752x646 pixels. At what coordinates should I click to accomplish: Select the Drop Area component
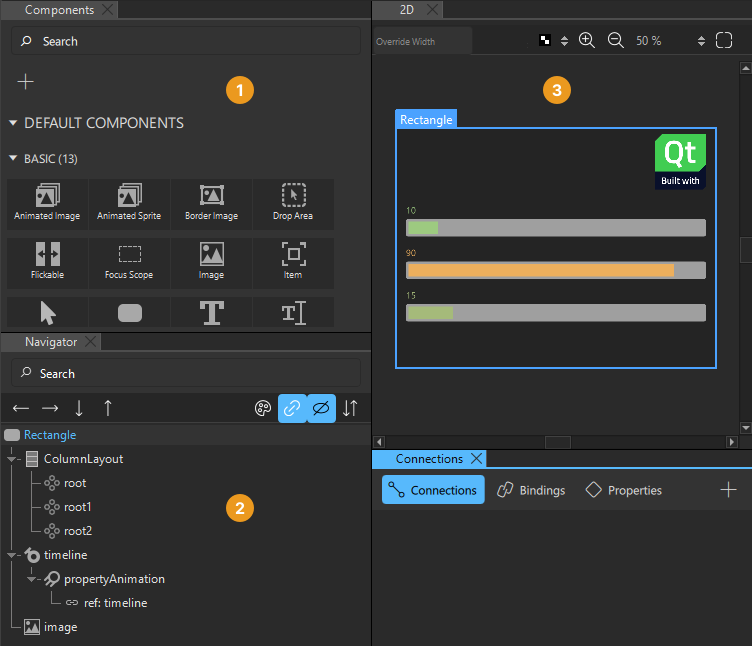[x=293, y=203]
